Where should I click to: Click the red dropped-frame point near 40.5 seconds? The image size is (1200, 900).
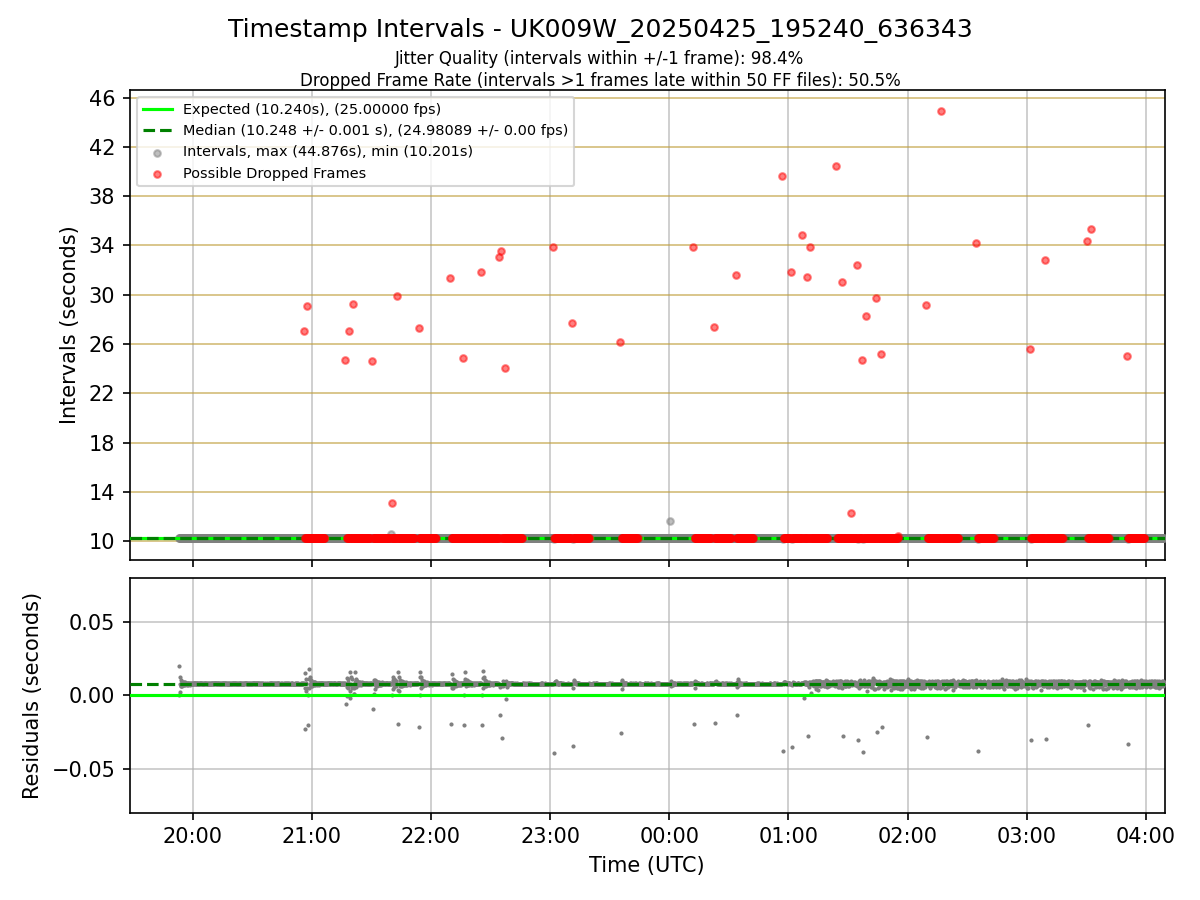836,166
